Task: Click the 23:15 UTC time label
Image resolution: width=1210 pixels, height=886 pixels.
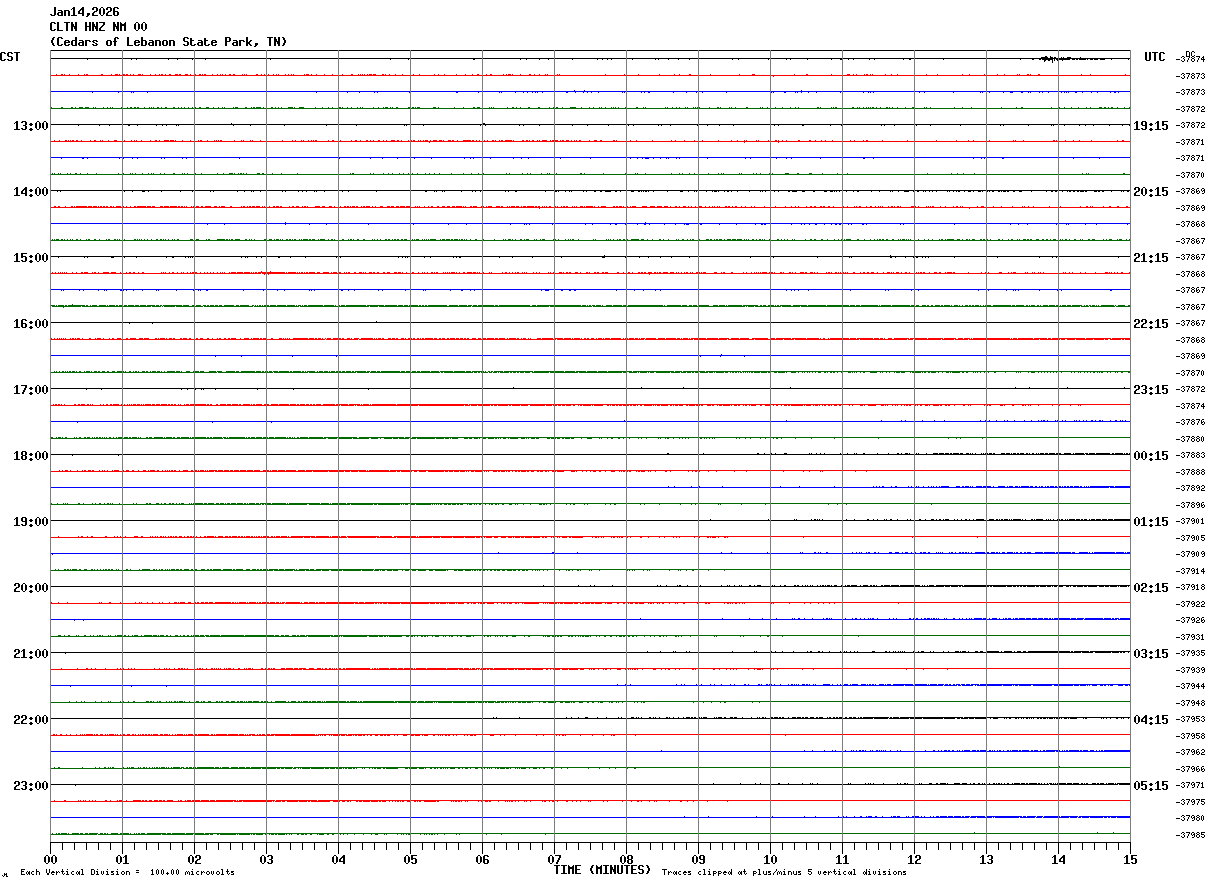Action: pos(1150,390)
